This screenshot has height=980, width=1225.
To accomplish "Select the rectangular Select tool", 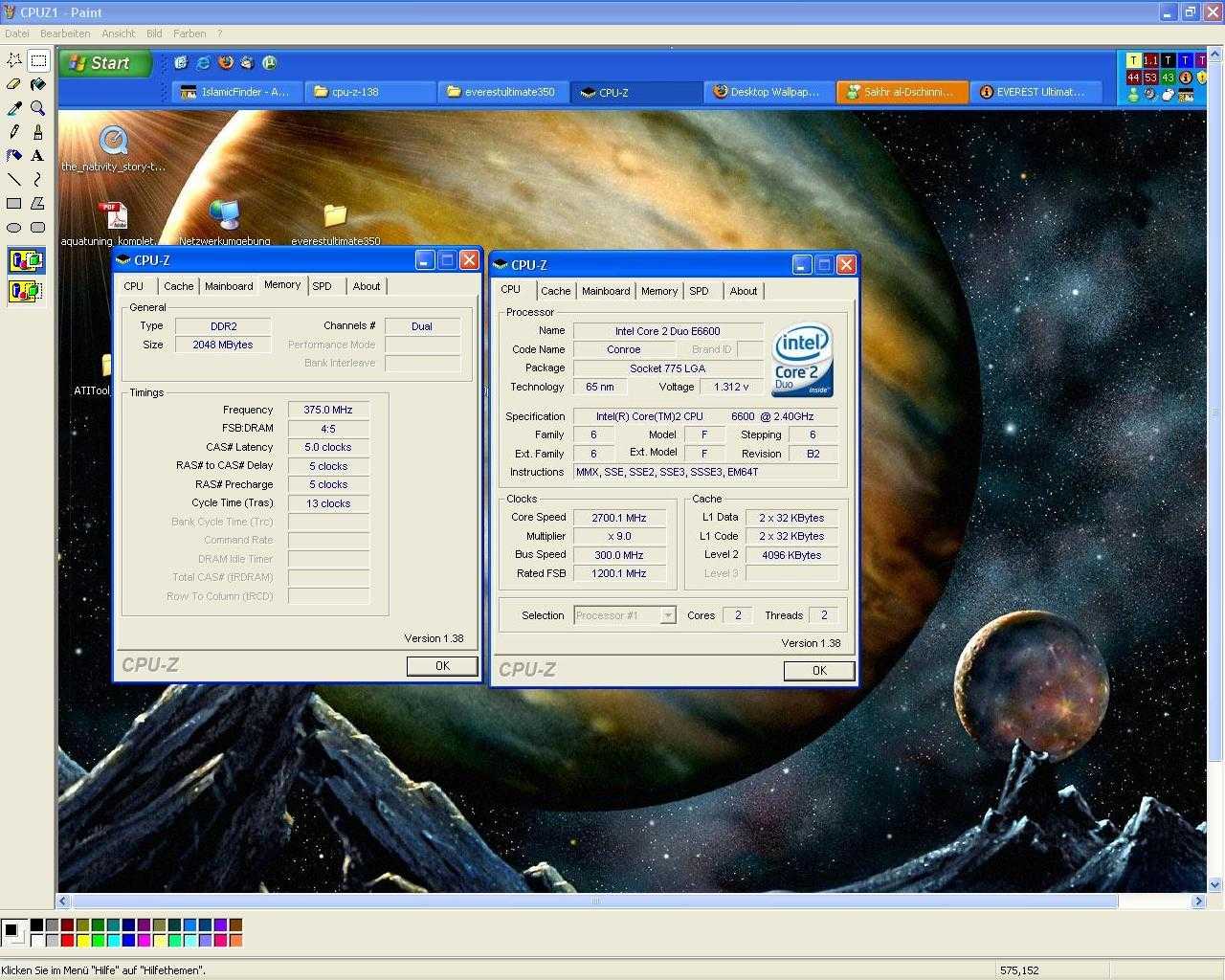I will coord(38,60).
